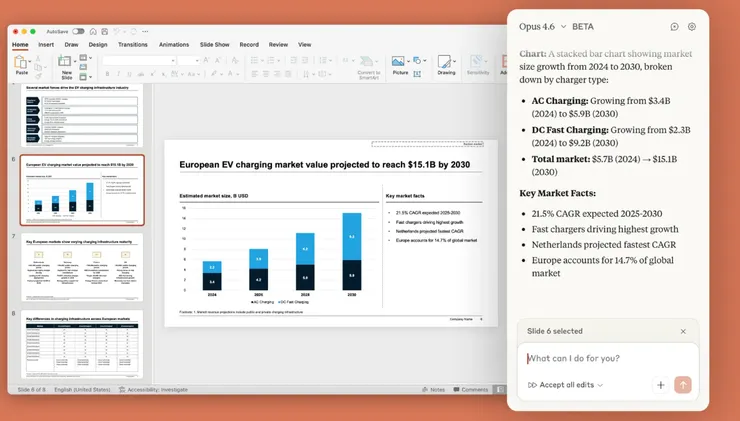Toggle subscript formatting

pyautogui.click(x=164, y=75)
